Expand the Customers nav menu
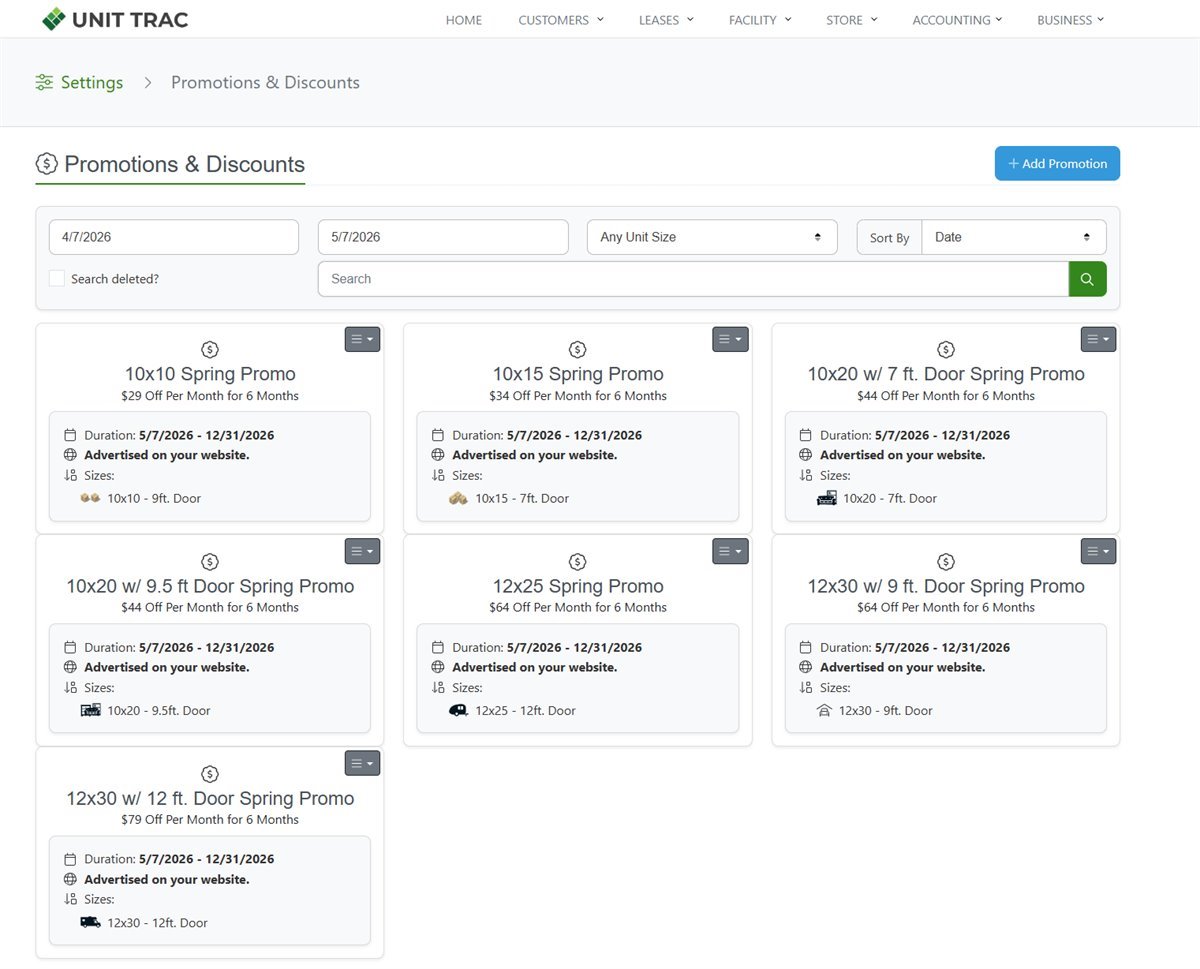This screenshot has height=969, width=1200. pyautogui.click(x=561, y=20)
